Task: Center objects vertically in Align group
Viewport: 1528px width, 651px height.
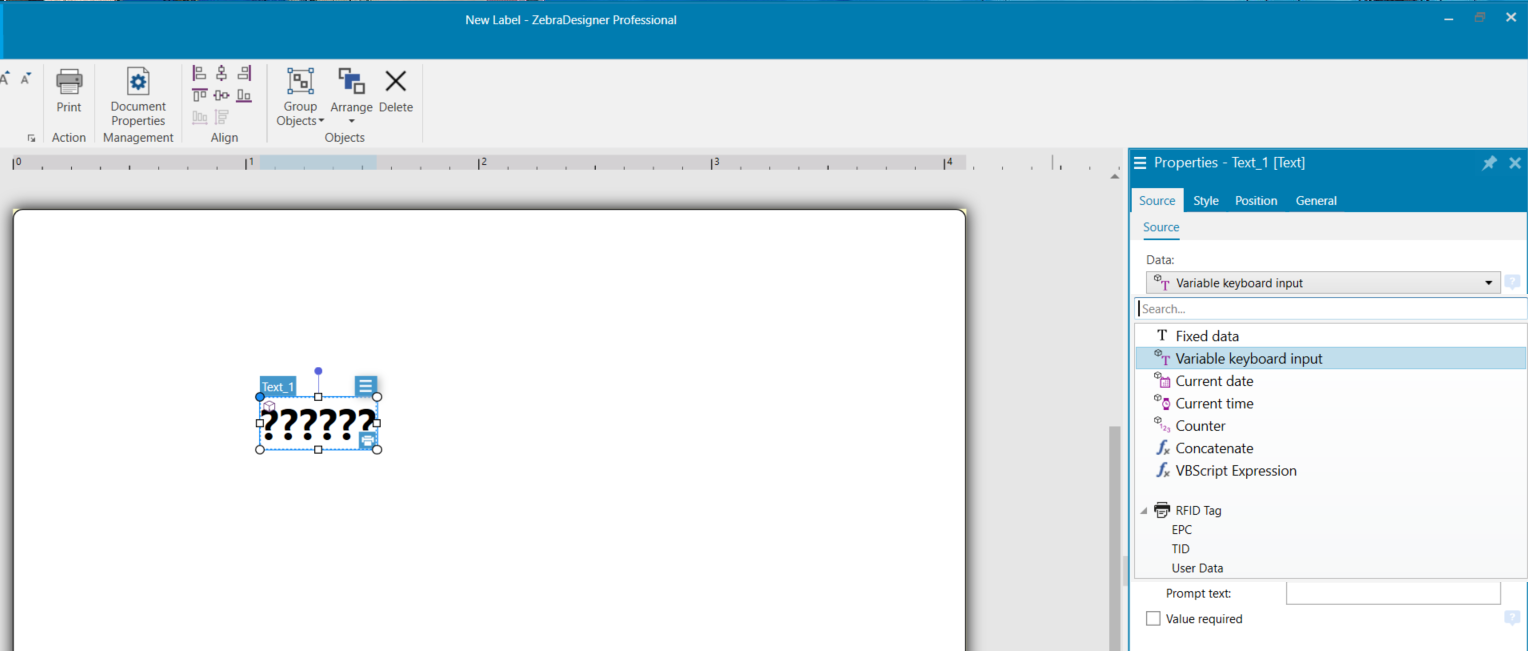Action: point(221,72)
